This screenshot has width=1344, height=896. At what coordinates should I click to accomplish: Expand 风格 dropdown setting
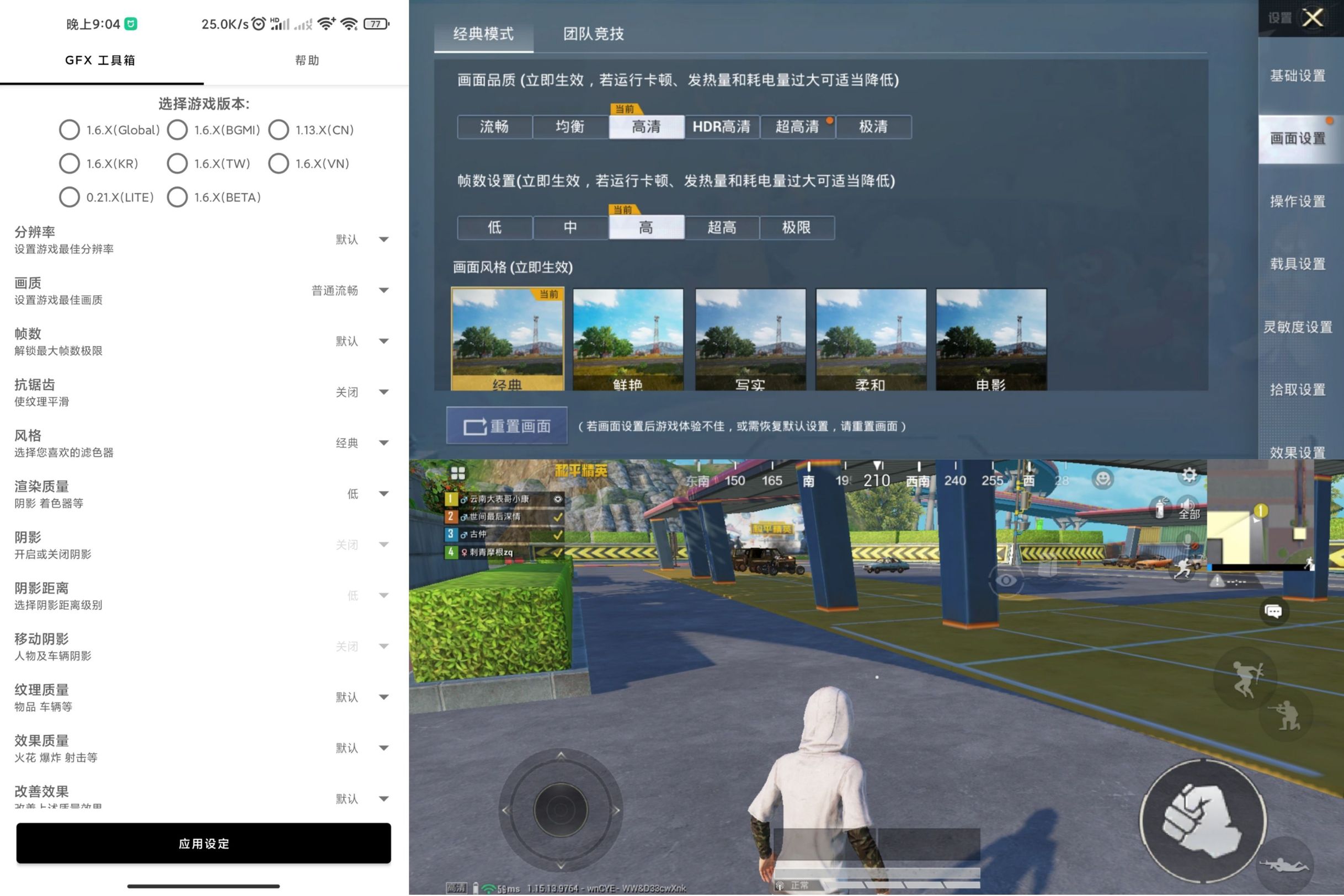click(384, 442)
